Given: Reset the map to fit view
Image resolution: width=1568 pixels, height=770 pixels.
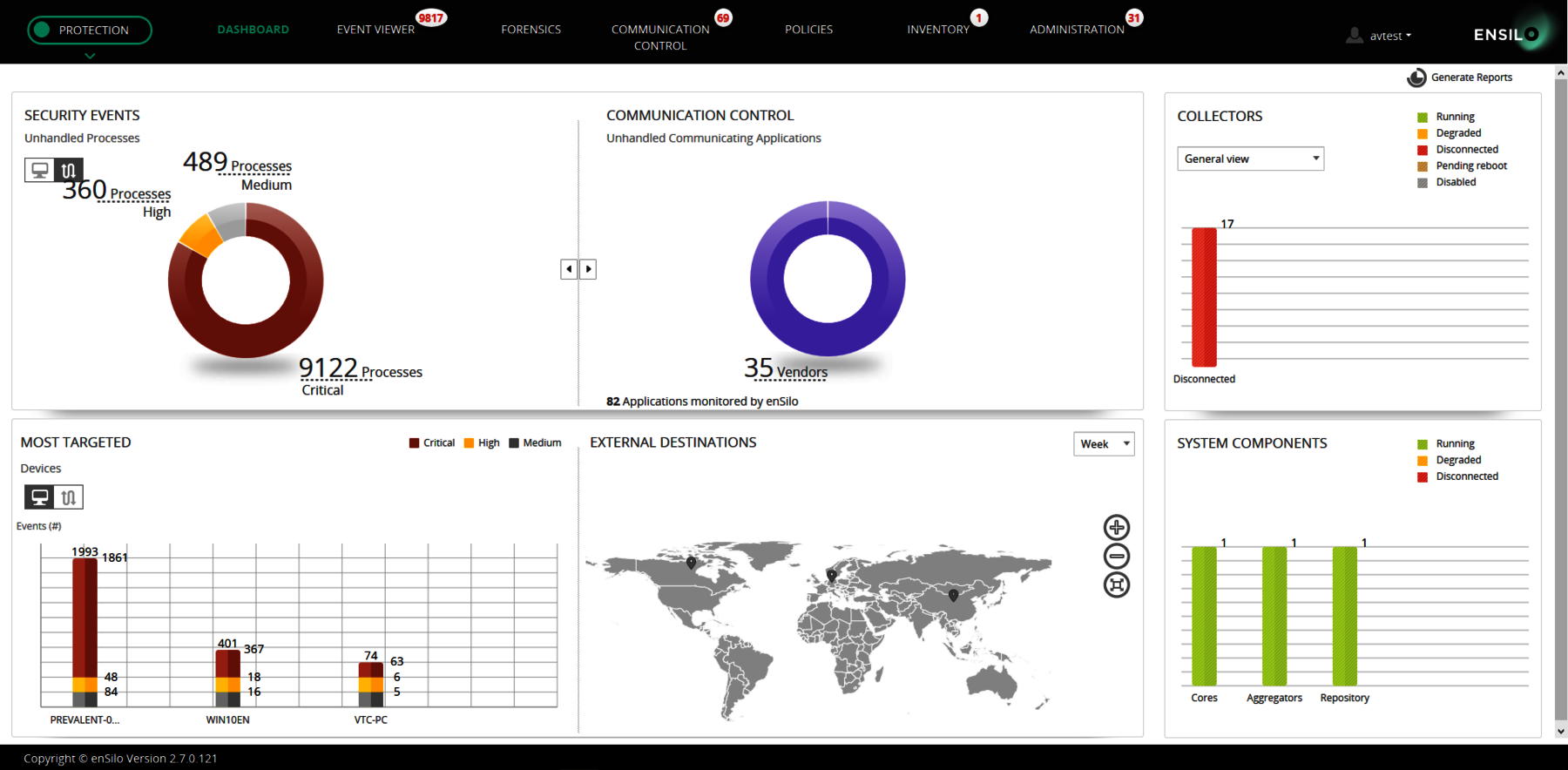Looking at the screenshot, I should pyautogui.click(x=1116, y=584).
